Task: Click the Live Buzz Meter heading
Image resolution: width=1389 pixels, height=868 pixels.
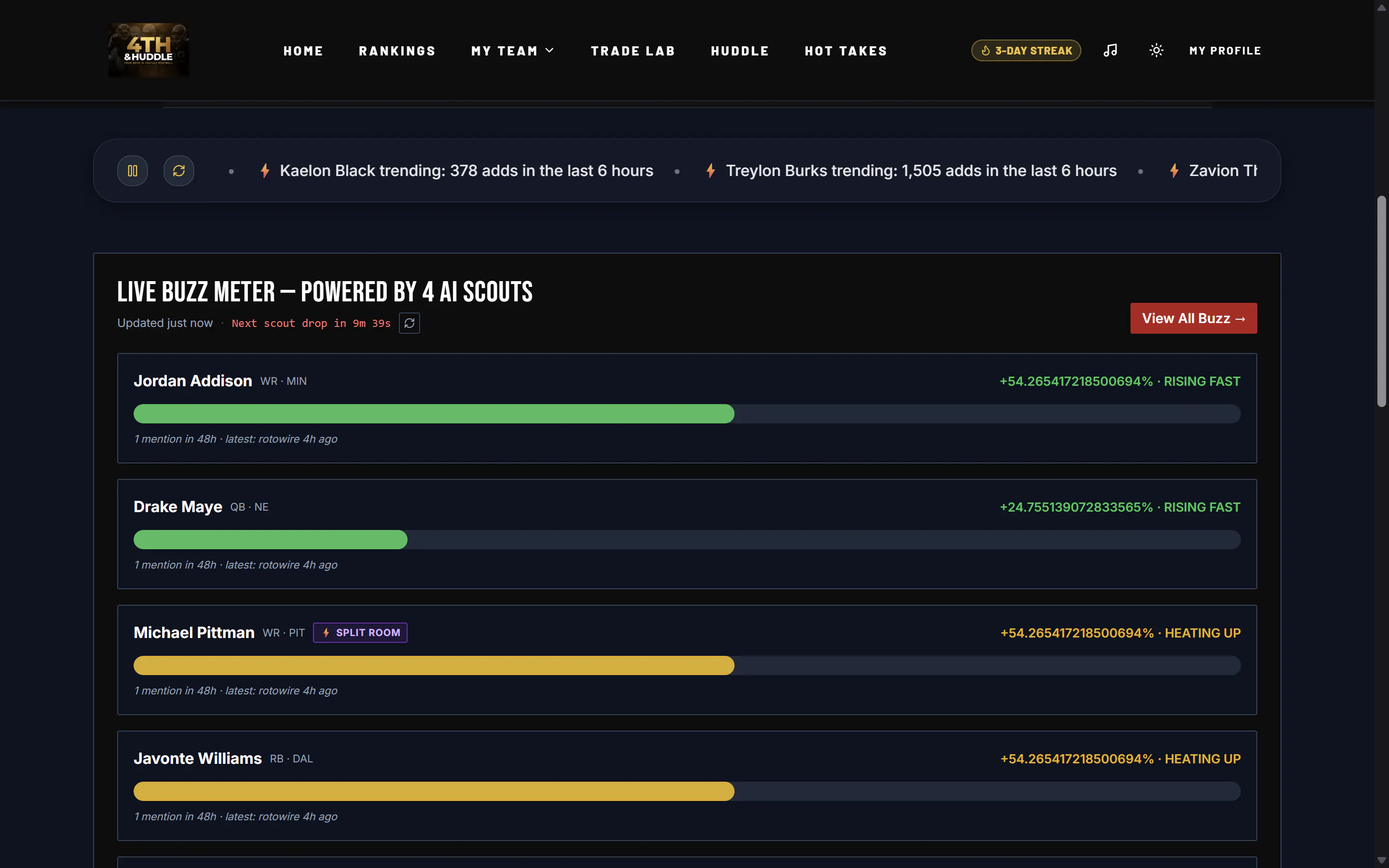Action: click(x=325, y=292)
